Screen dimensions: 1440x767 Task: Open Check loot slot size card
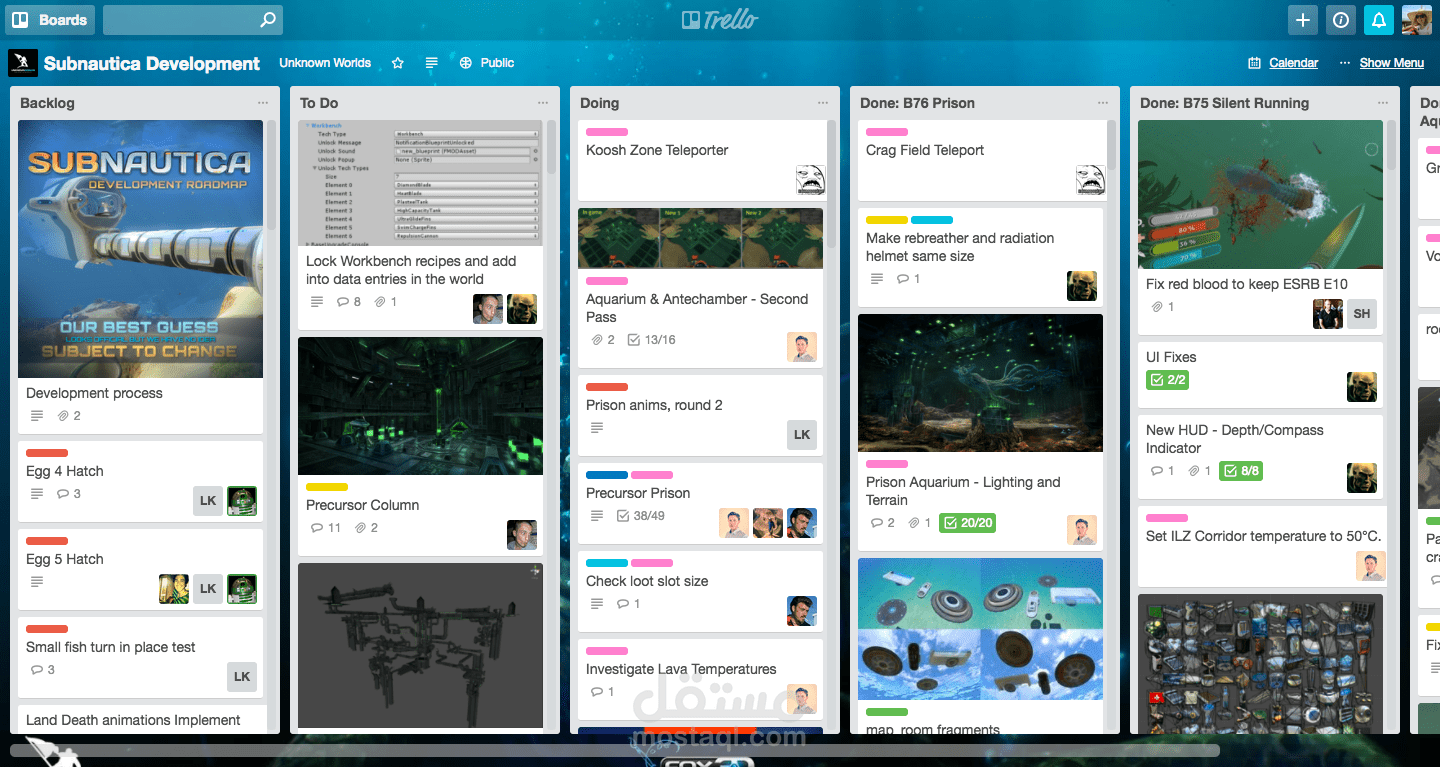700,590
